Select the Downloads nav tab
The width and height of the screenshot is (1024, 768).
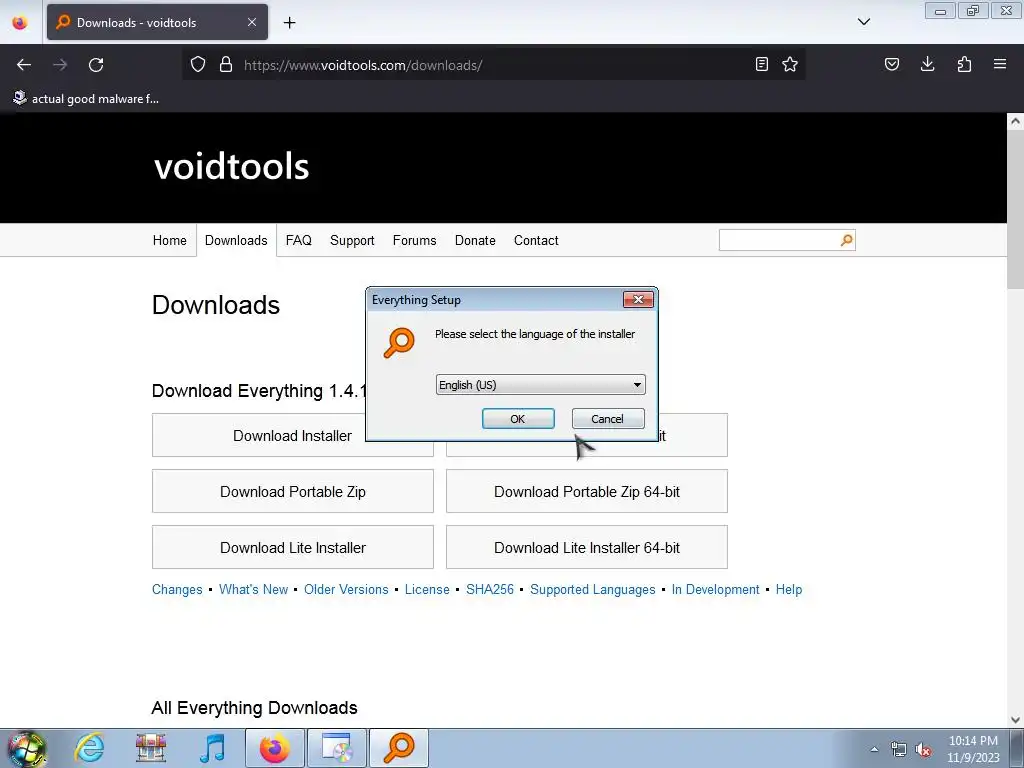pos(236,240)
